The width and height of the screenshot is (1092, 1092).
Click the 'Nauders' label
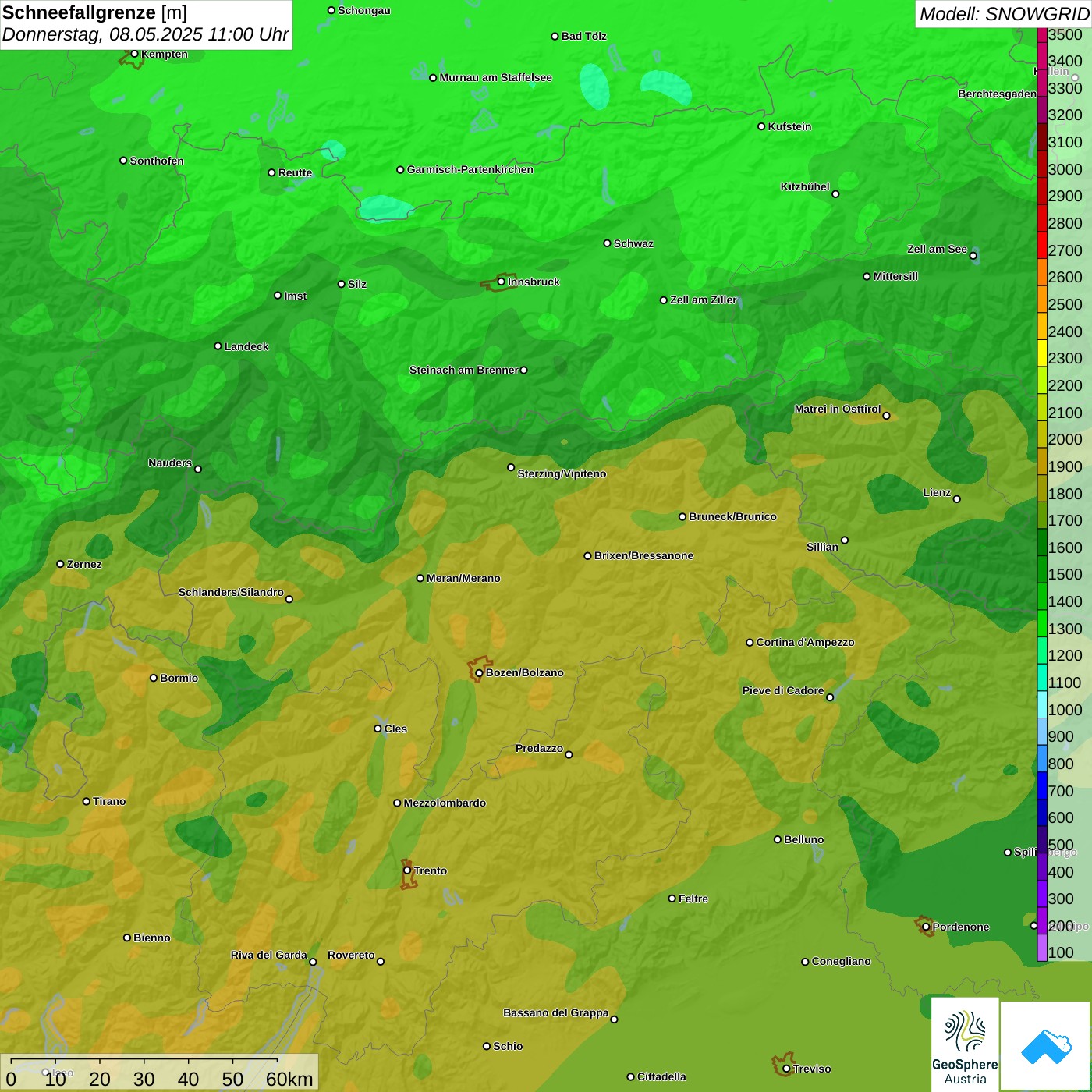point(170,463)
